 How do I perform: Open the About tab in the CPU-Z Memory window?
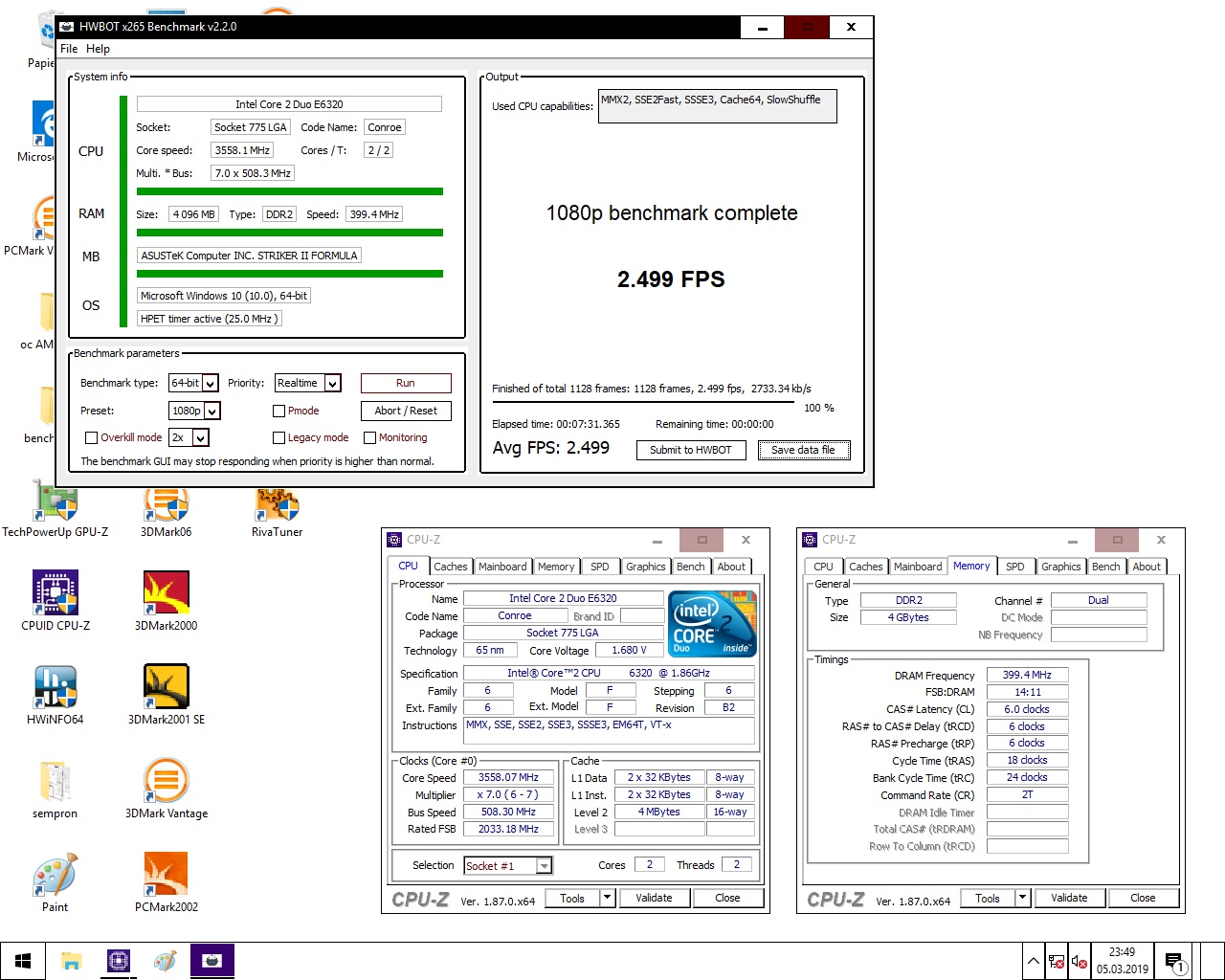(x=1147, y=567)
